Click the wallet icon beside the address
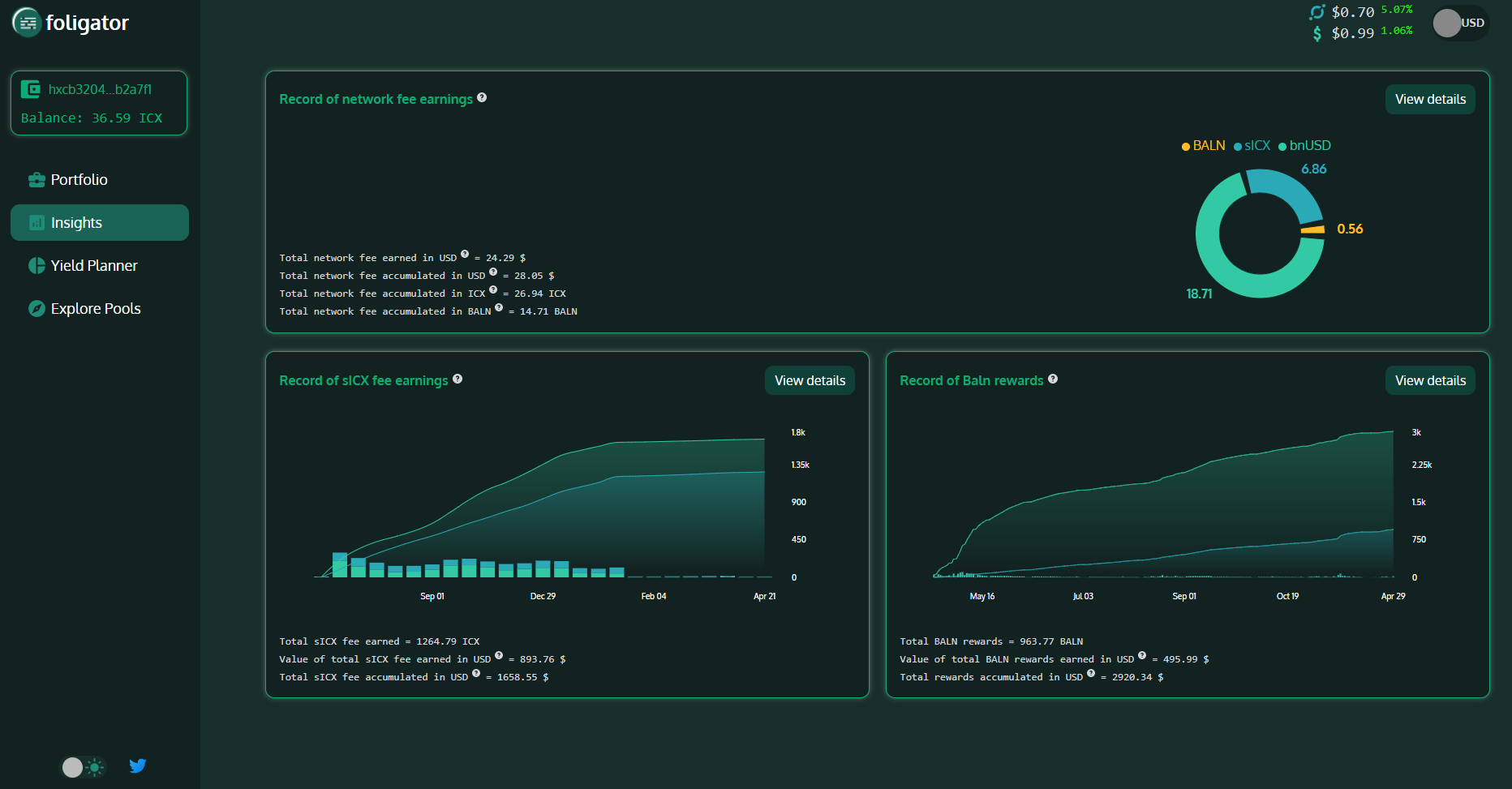The width and height of the screenshot is (1512, 789). (31, 89)
